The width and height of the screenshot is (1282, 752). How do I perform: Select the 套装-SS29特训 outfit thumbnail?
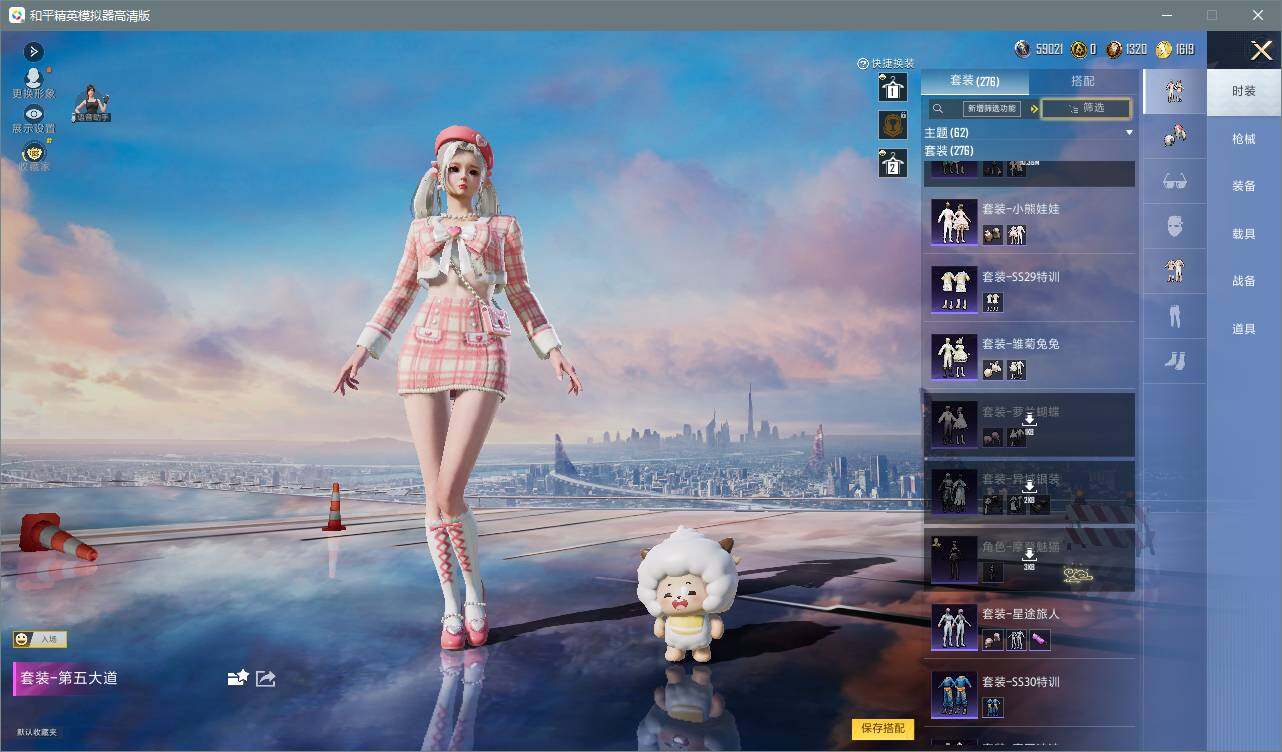(x=954, y=289)
